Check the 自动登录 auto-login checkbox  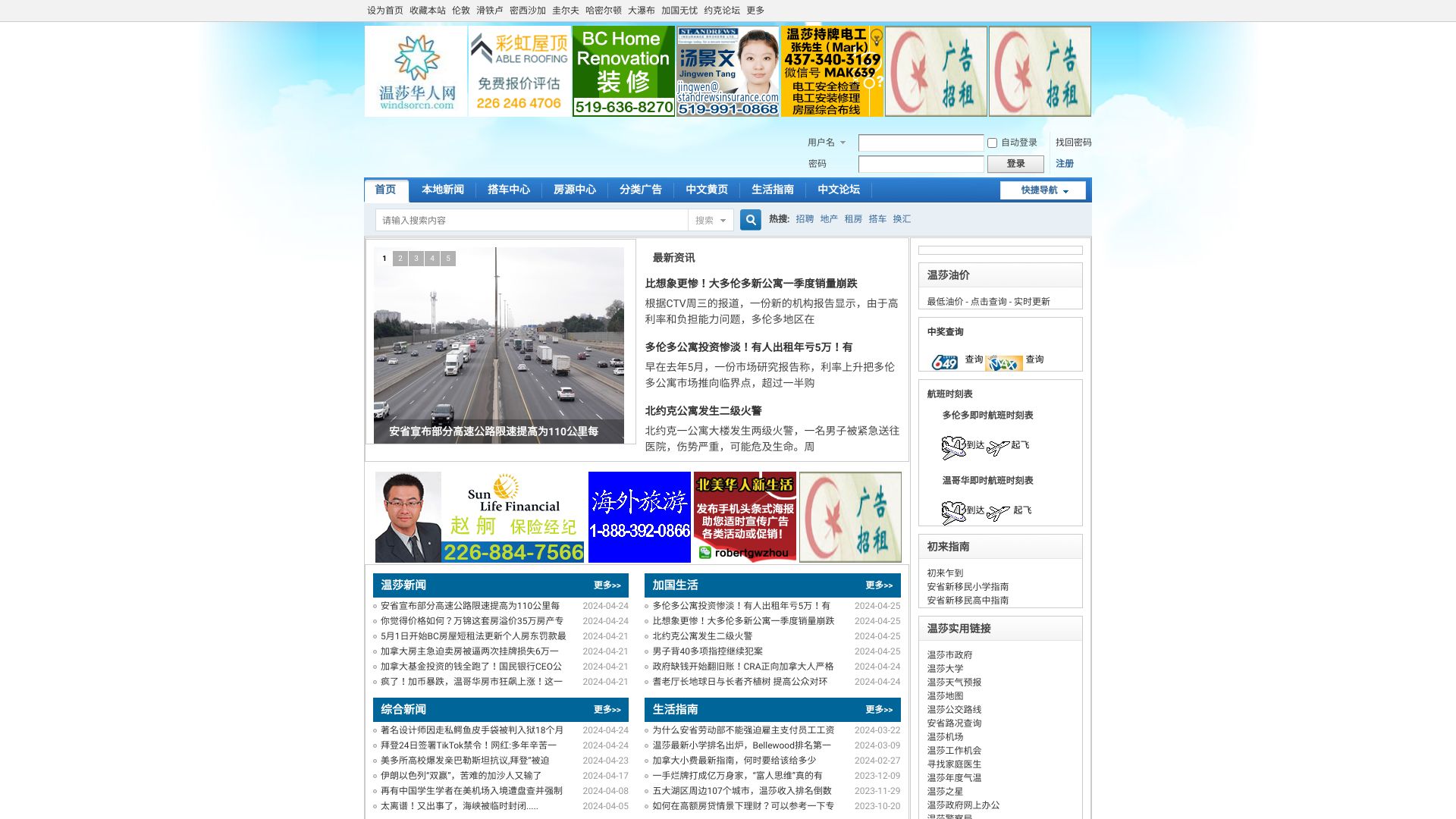[x=992, y=143]
